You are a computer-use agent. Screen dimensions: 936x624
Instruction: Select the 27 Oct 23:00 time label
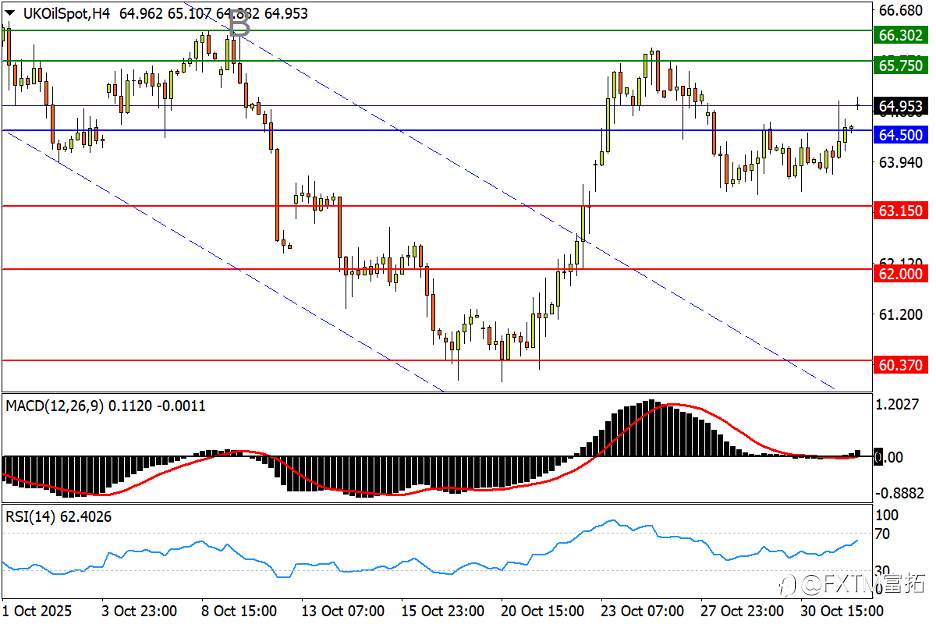(741, 611)
